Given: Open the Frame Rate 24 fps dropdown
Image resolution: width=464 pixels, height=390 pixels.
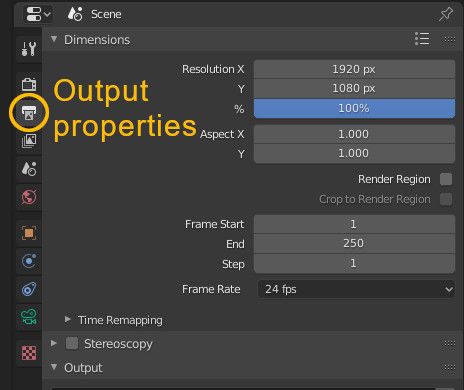Looking at the screenshot, I should 356,289.
